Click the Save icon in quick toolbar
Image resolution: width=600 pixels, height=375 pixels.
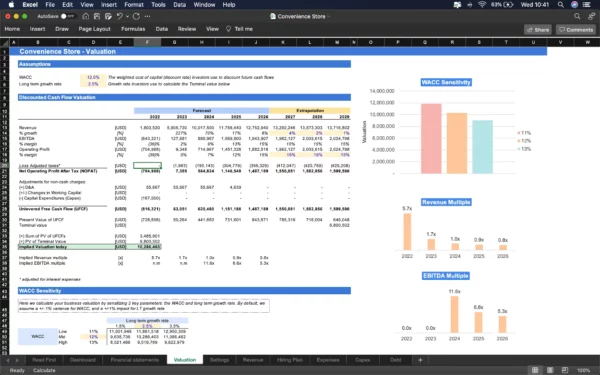[97, 16]
